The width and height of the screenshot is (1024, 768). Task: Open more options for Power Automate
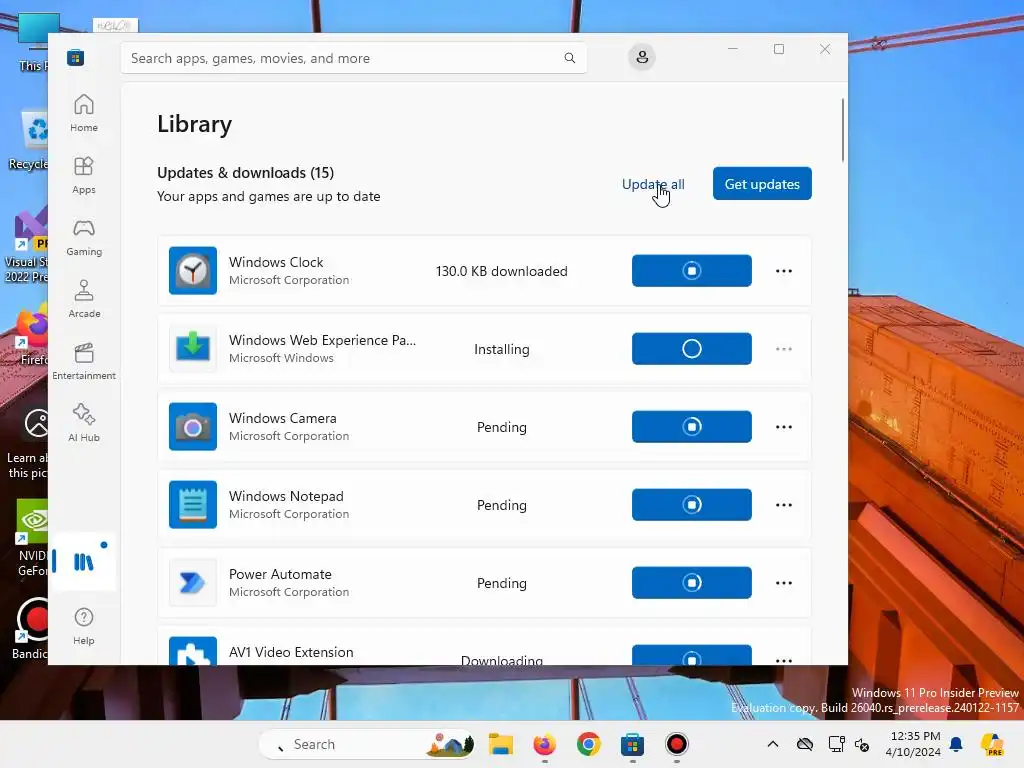point(784,583)
